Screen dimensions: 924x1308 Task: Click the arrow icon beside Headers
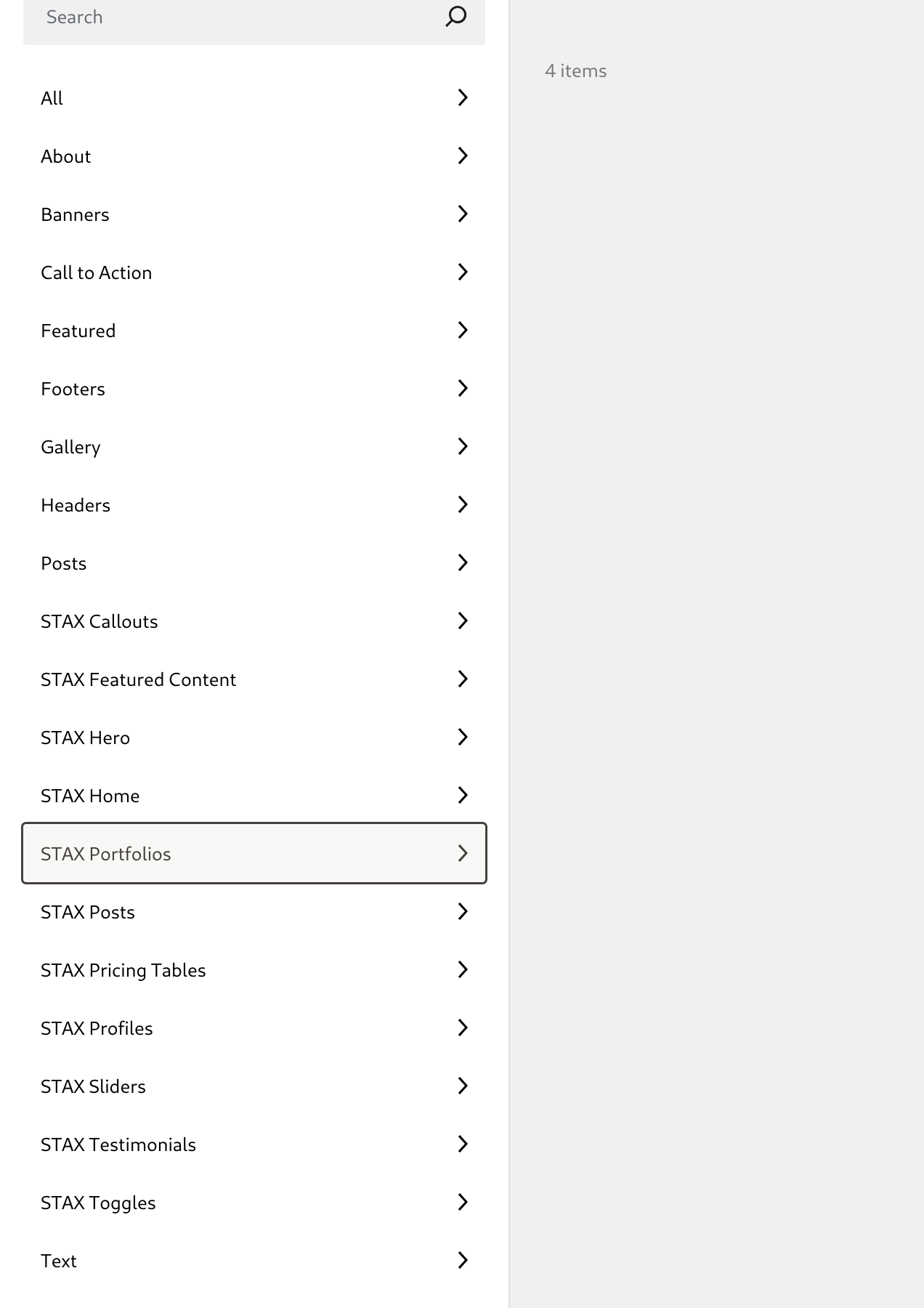pyautogui.click(x=463, y=504)
